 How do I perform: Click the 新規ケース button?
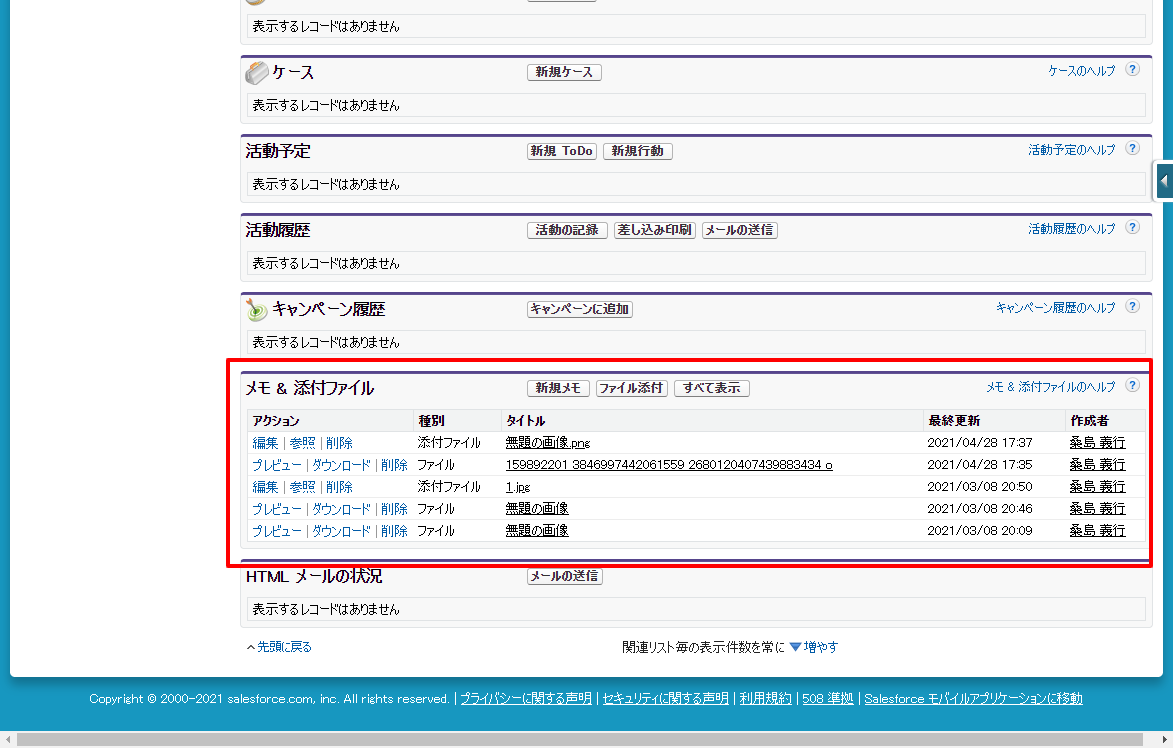pos(564,72)
